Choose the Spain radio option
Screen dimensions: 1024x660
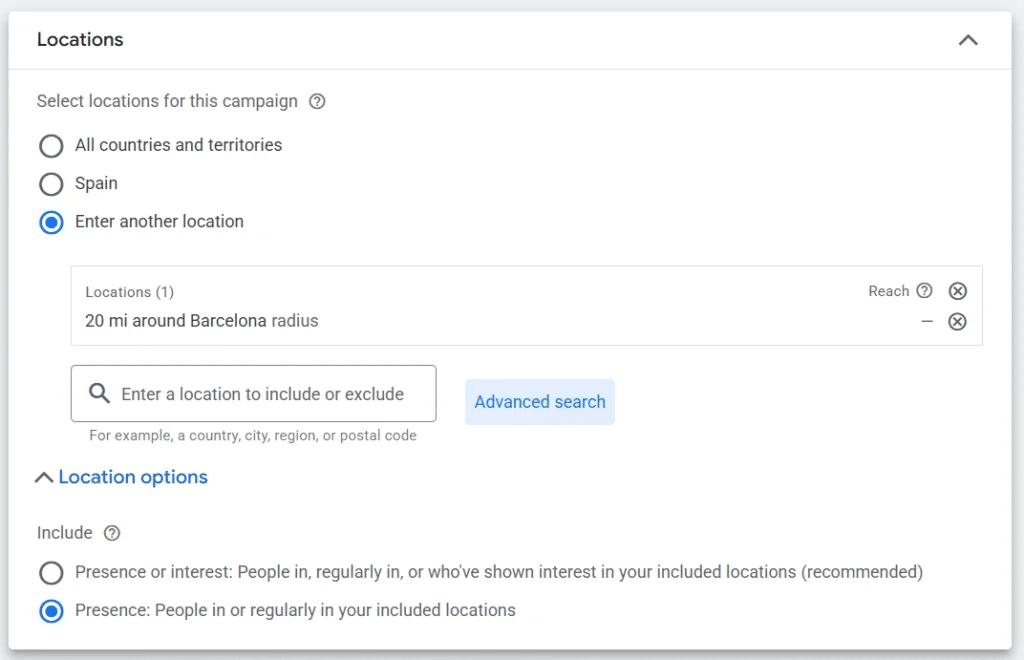[51, 184]
